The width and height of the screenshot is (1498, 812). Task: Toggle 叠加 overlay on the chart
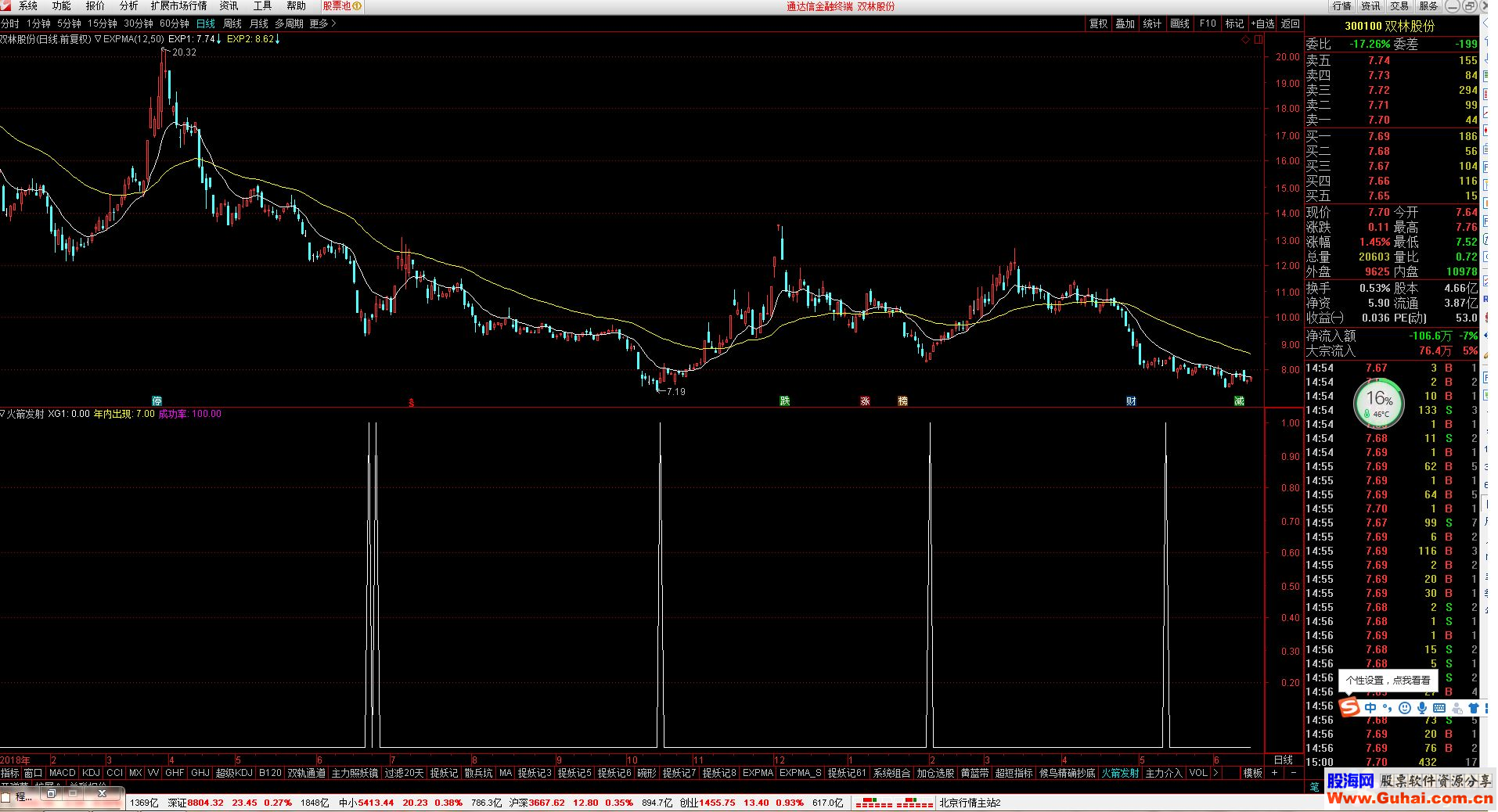click(1125, 23)
